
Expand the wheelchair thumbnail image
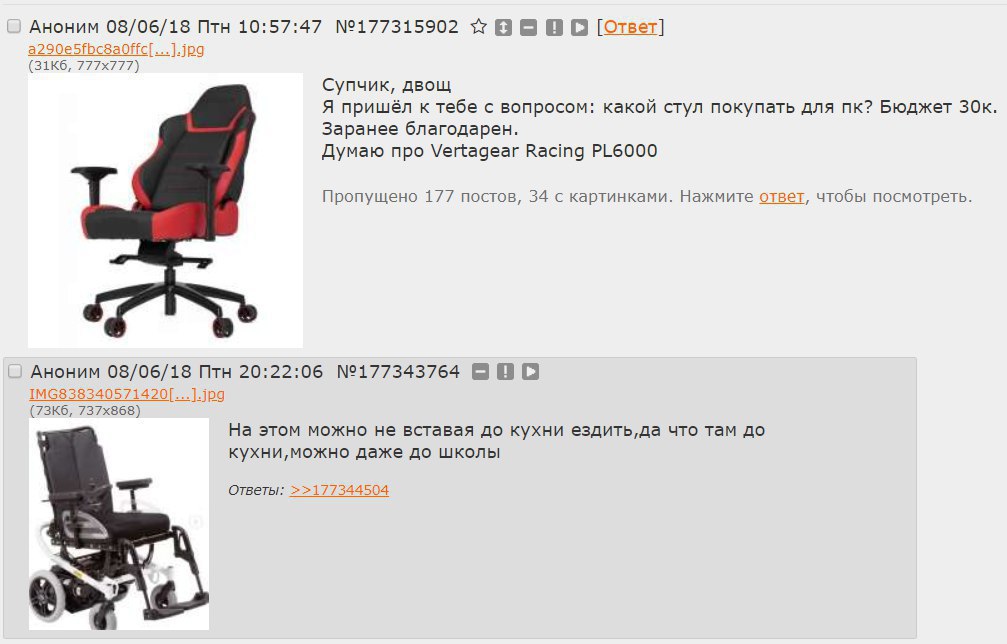click(119, 524)
